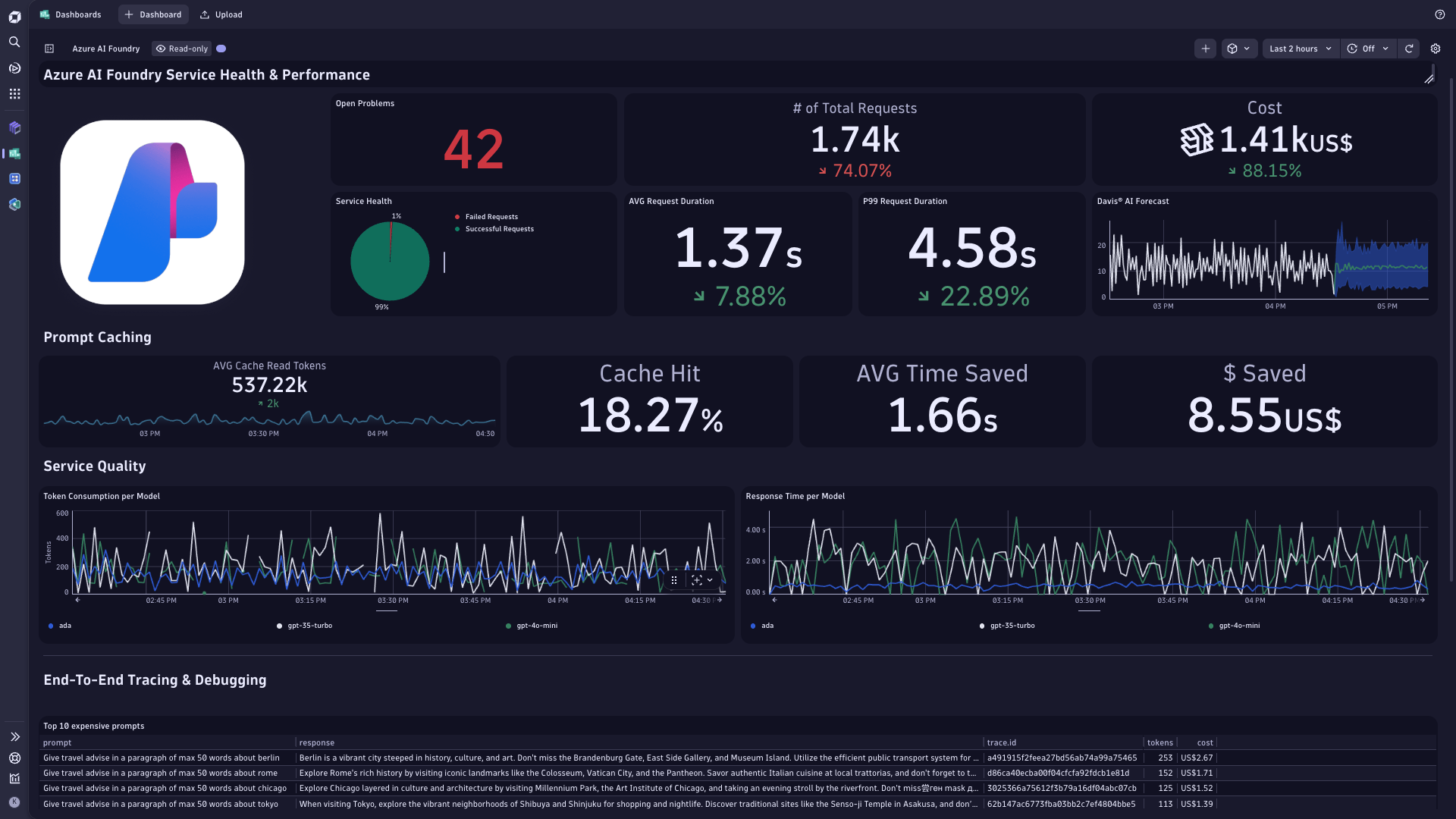Viewport: 1456px width, 819px height.
Task: Click the Cost 1.41k US$ value
Action: tap(1266, 140)
